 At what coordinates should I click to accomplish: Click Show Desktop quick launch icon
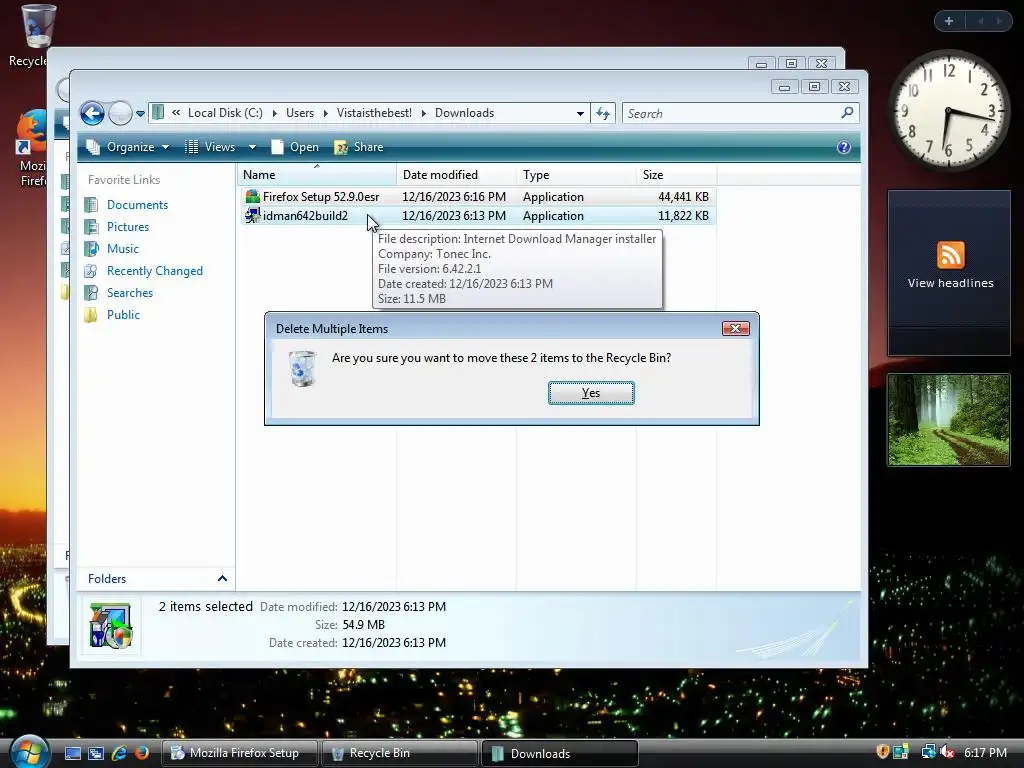(x=72, y=753)
